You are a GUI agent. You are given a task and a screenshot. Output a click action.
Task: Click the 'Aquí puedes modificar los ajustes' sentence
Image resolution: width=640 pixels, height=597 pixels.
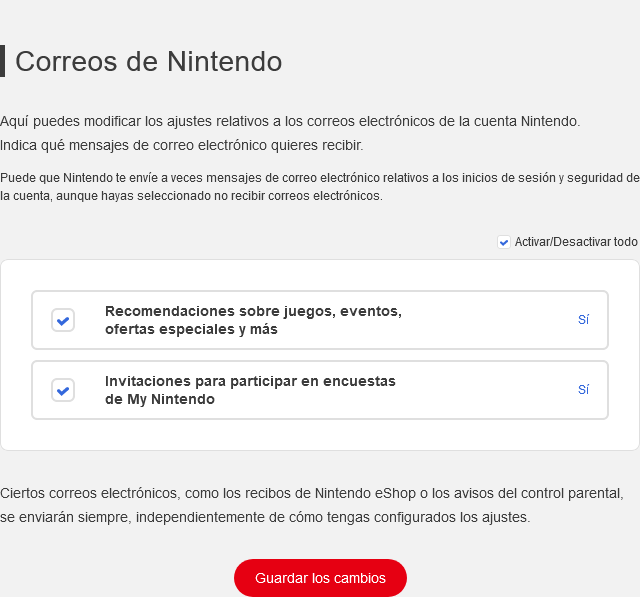[290, 121]
